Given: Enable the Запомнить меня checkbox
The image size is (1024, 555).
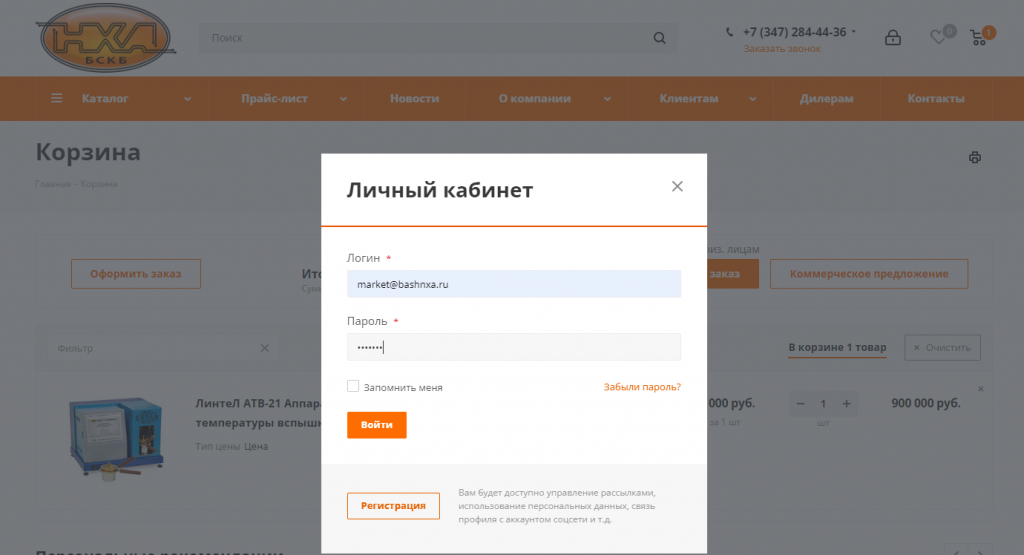Looking at the screenshot, I should (x=353, y=387).
